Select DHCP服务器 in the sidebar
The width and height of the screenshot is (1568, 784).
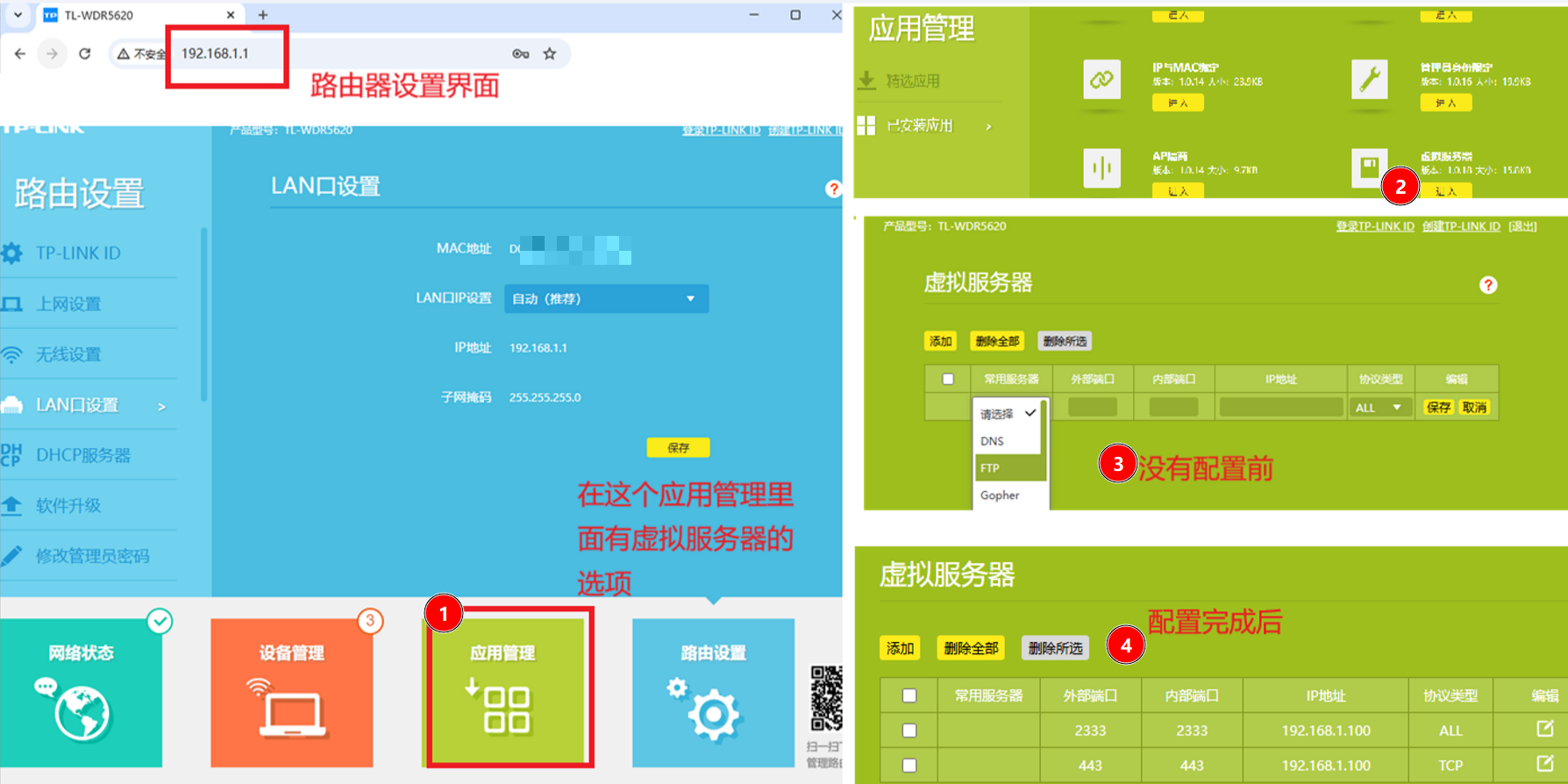point(83,455)
